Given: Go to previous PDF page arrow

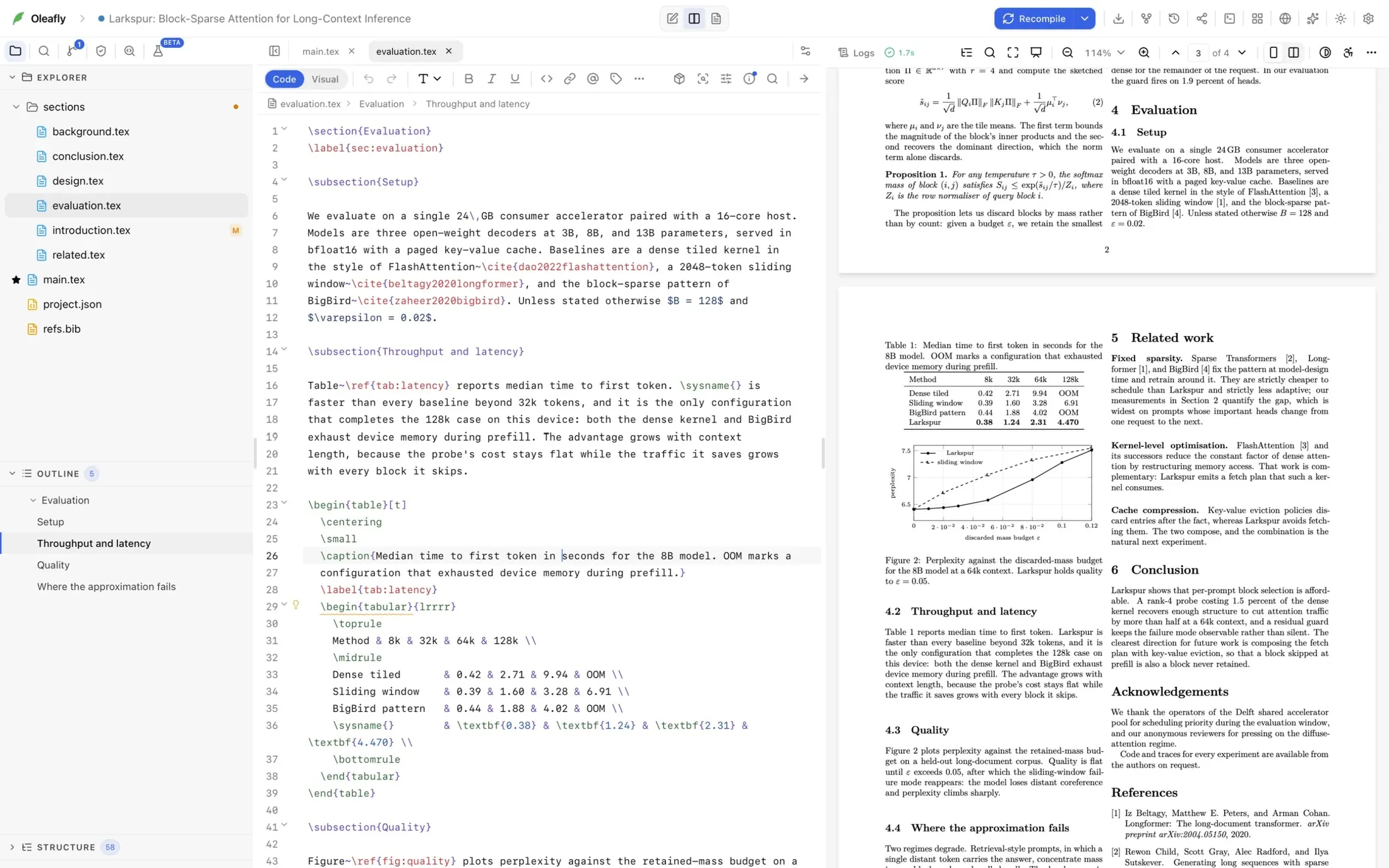Looking at the screenshot, I should (1175, 52).
